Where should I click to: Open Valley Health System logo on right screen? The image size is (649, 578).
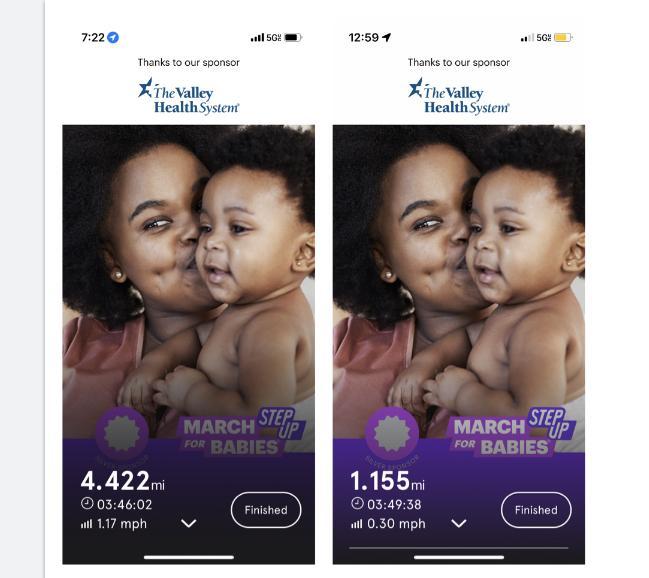click(459, 96)
